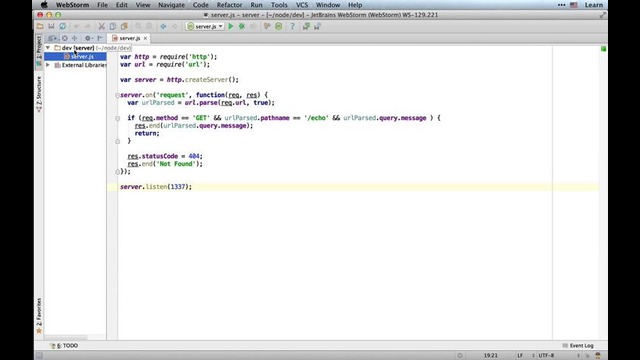Viewport: 640px width, 360px height.
Task: Run server.js with the green play button
Action: click(x=231, y=26)
